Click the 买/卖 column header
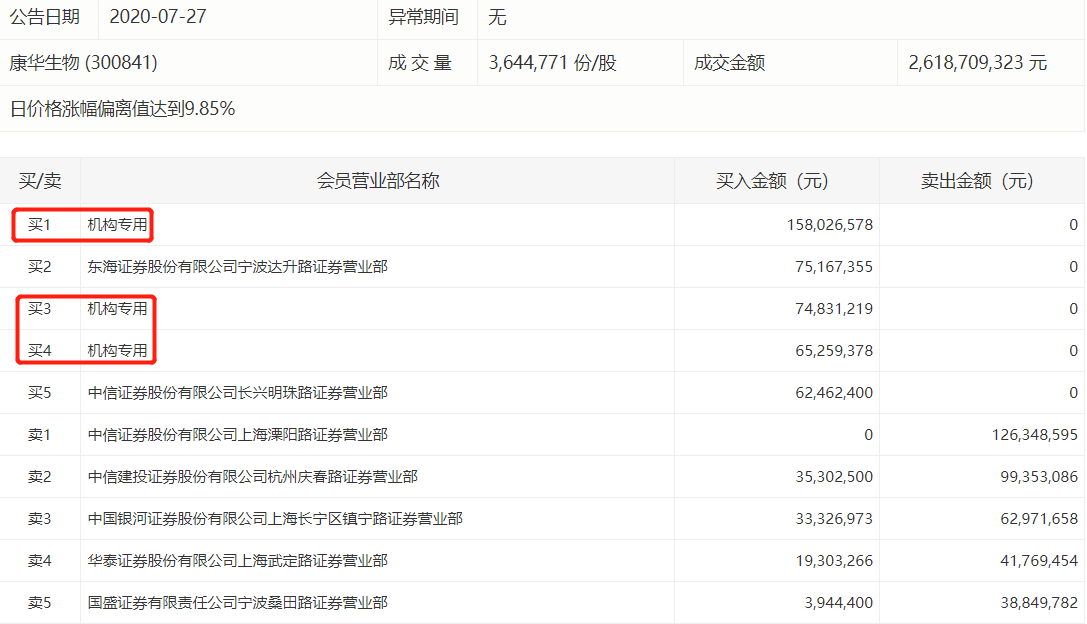 pyautogui.click(x=40, y=181)
